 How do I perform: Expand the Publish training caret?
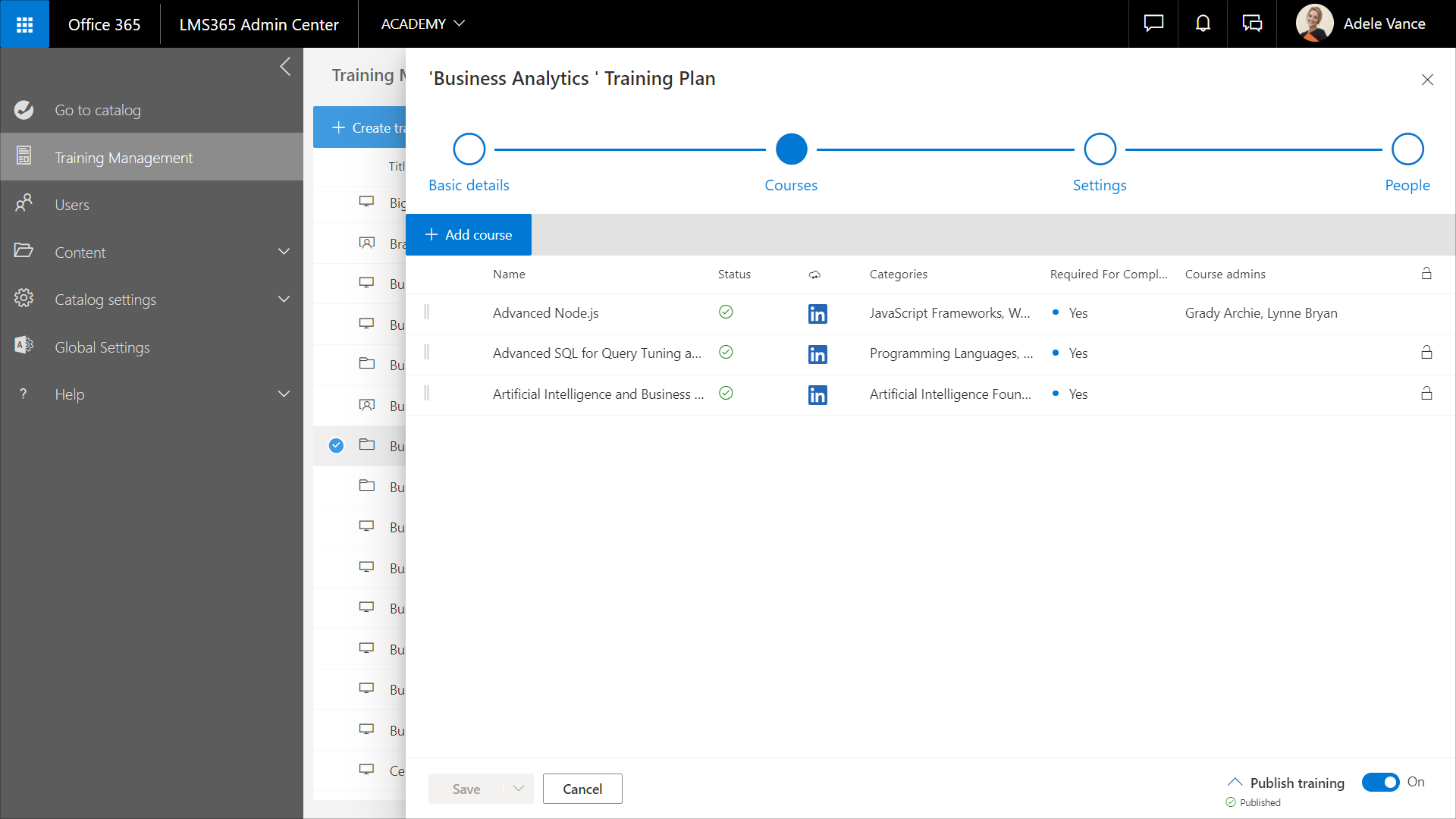coord(1235,782)
